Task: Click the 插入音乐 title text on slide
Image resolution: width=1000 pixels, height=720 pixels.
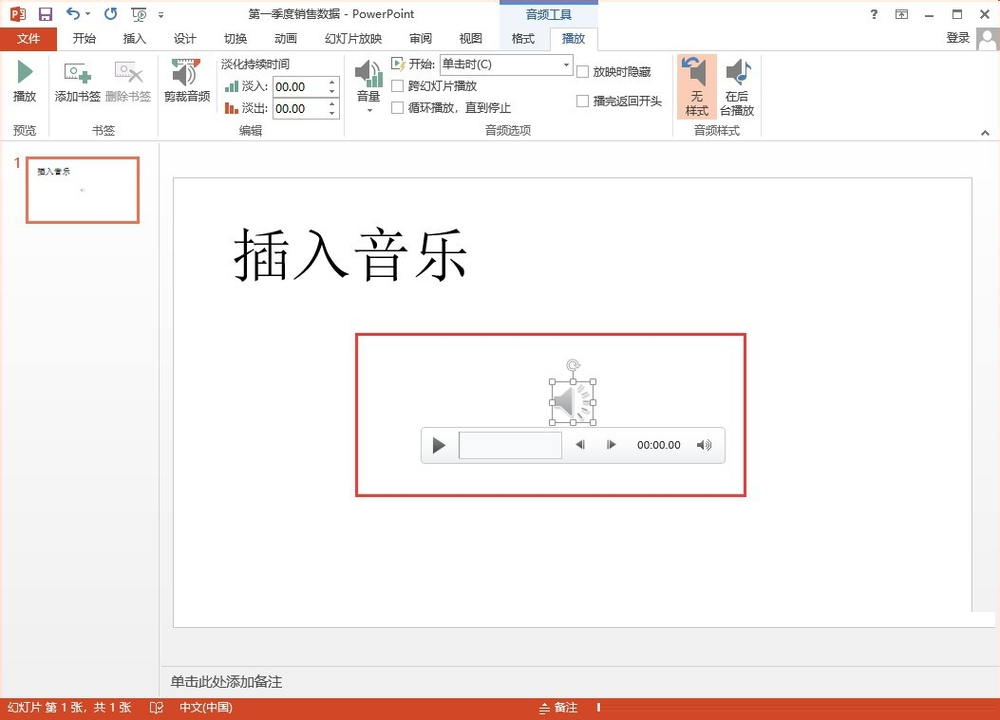Action: (x=351, y=256)
